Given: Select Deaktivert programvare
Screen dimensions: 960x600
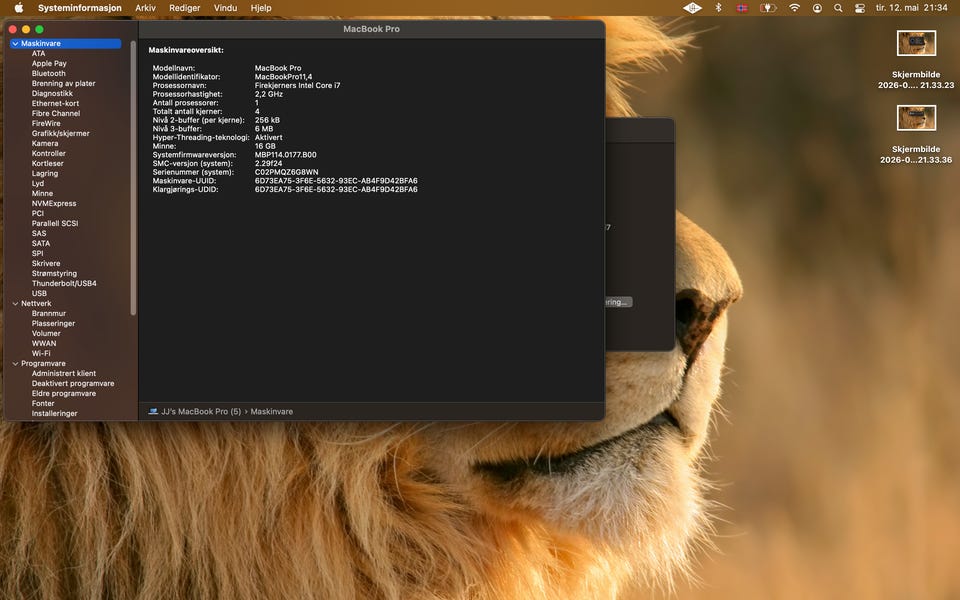Looking at the screenshot, I should [73, 383].
